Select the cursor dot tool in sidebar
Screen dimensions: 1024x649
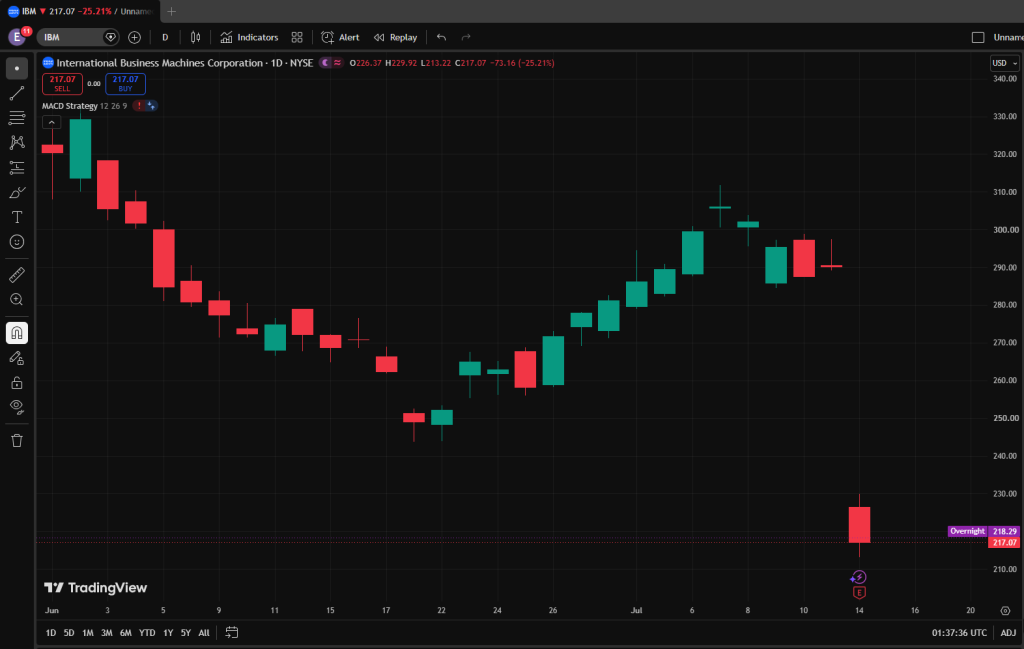[17, 68]
